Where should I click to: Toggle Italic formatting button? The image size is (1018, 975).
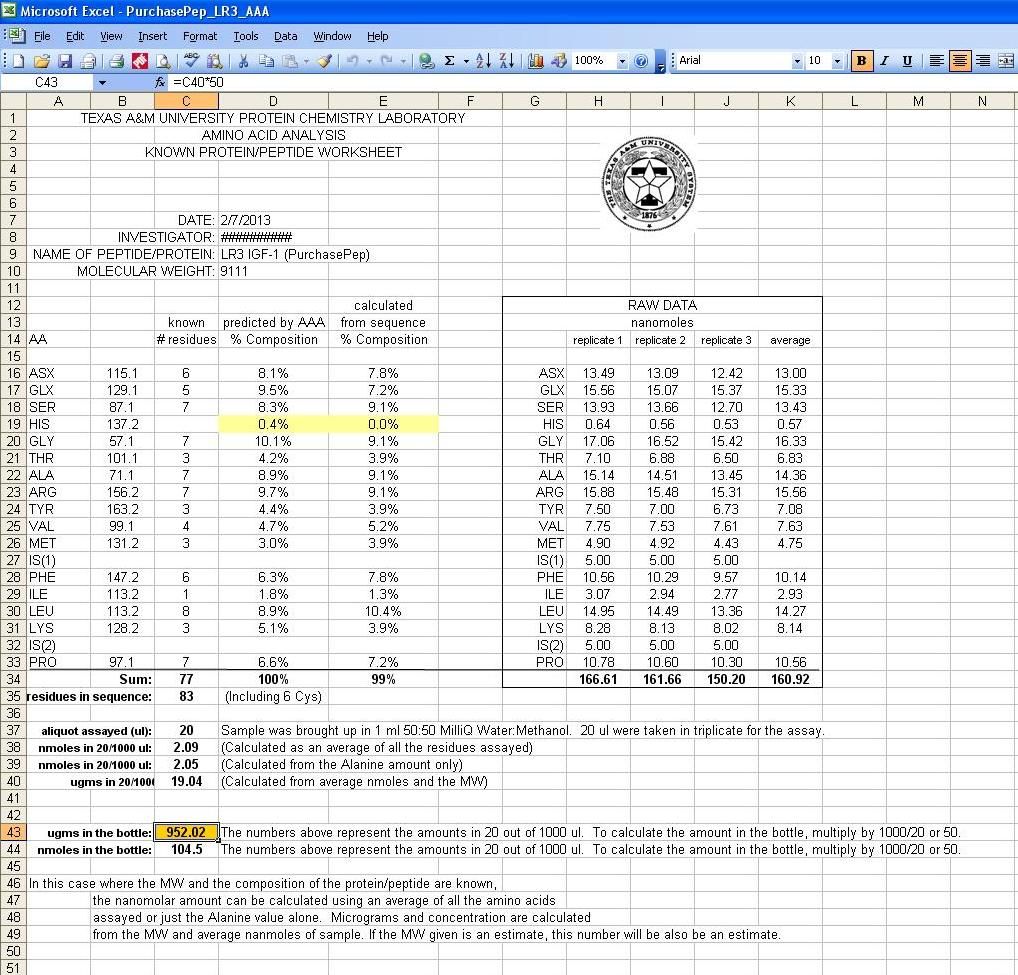[884, 61]
